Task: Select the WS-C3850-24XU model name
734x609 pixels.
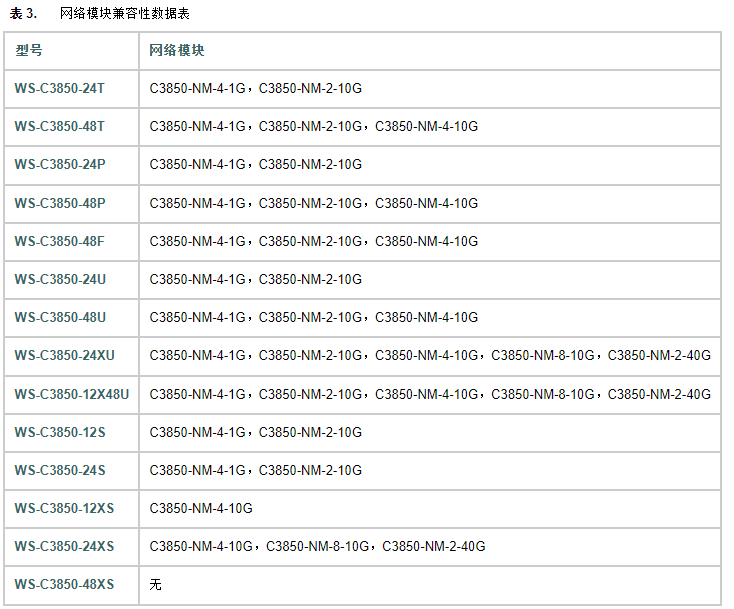Action: (x=65, y=355)
